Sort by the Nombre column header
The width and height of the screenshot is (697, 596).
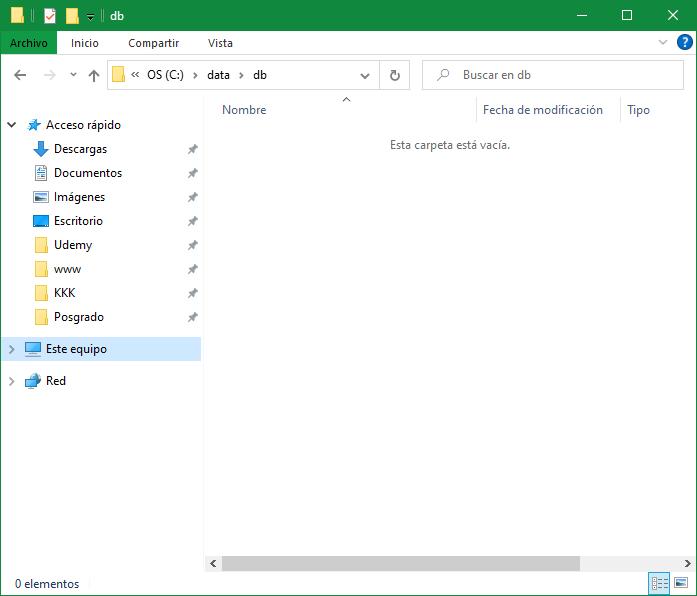[244, 110]
